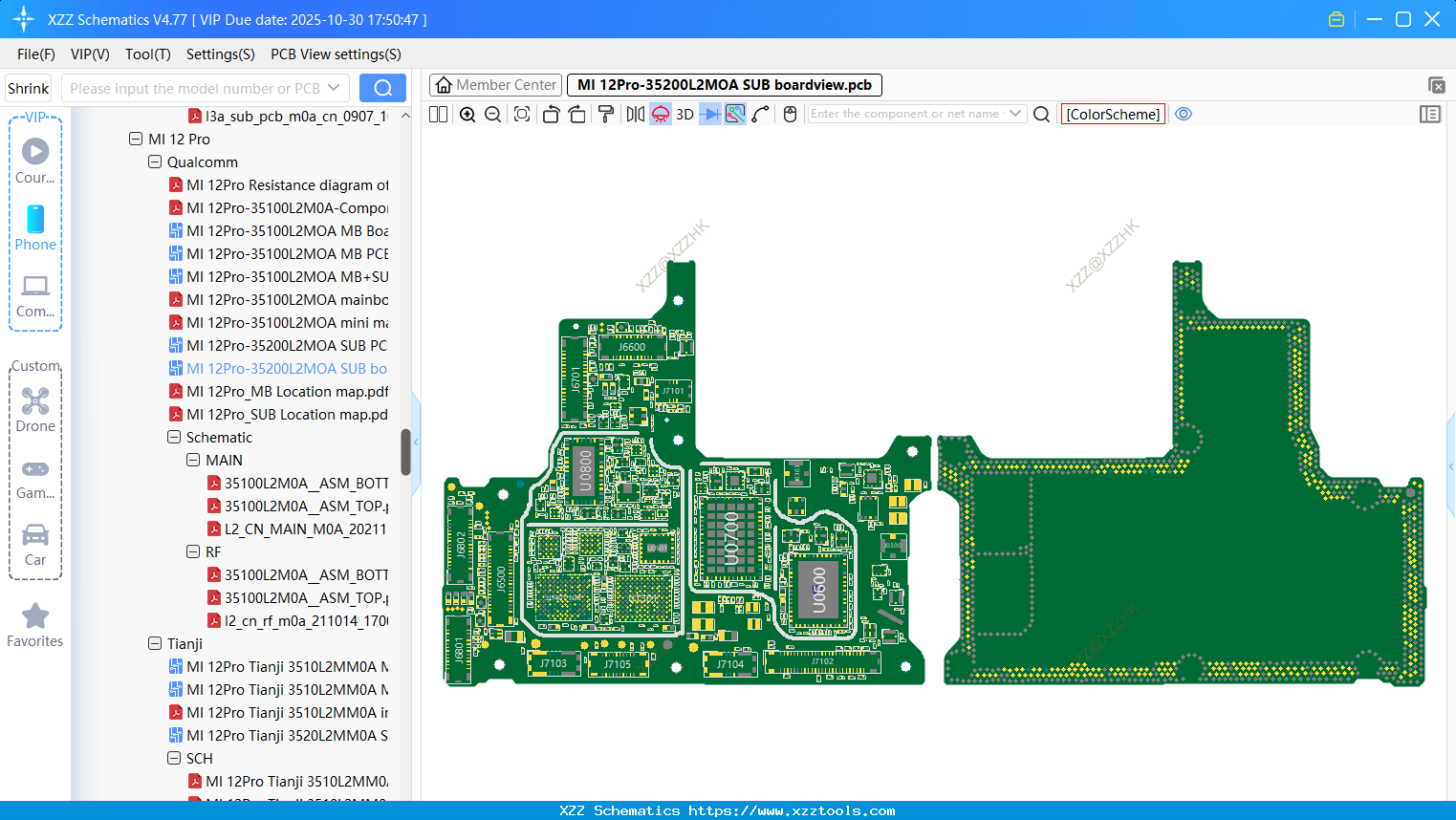1456x820 pixels.
Task: Collapse the Qualcomm section in the tree
Action: tap(154, 162)
